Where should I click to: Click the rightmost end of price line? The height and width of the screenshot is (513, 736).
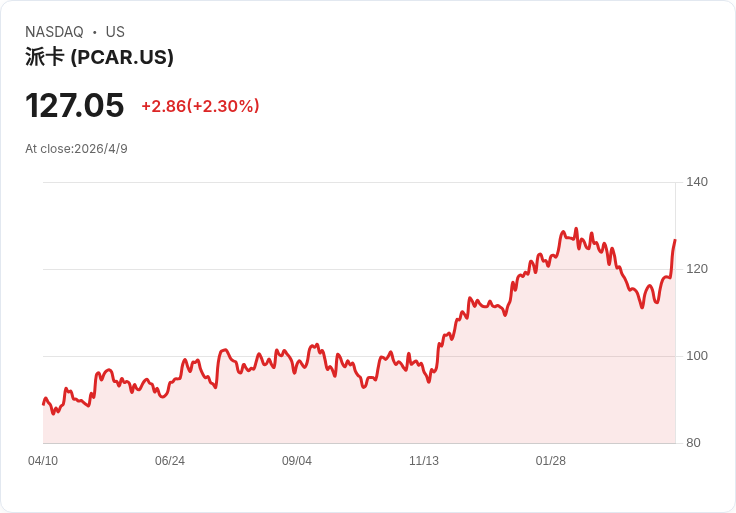(x=675, y=240)
